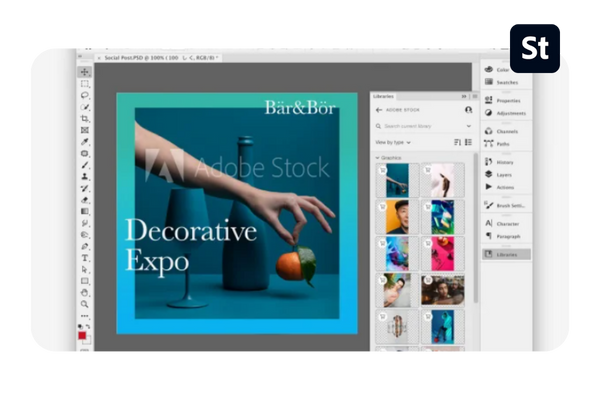Open the Layers panel
Viewport: 600px width, 400px height.
click(x=501, y=174)
